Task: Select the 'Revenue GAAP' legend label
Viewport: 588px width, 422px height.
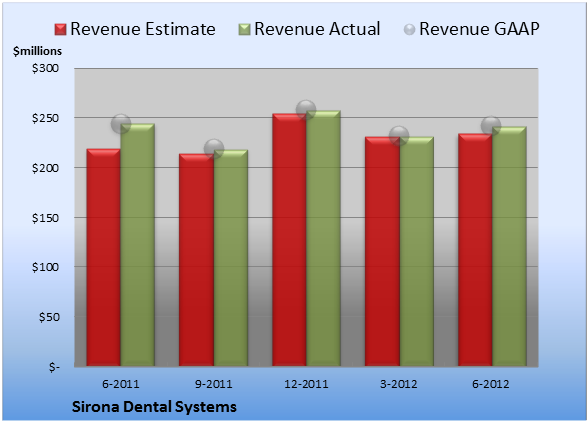Action: click(479, 29)
